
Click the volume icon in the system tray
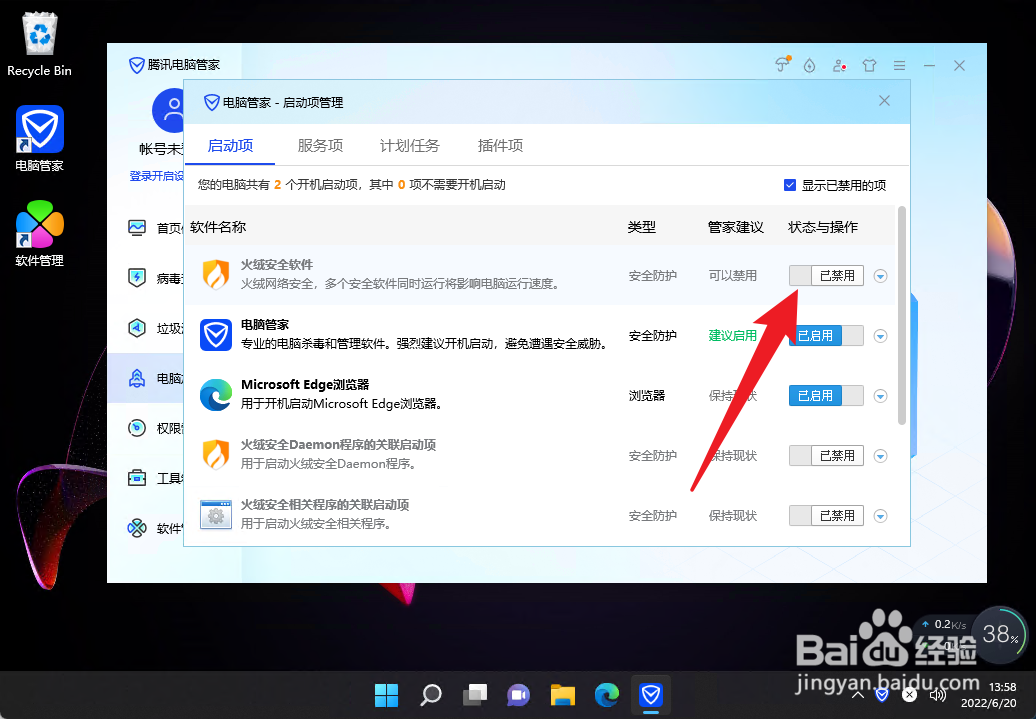pos(938,695)
